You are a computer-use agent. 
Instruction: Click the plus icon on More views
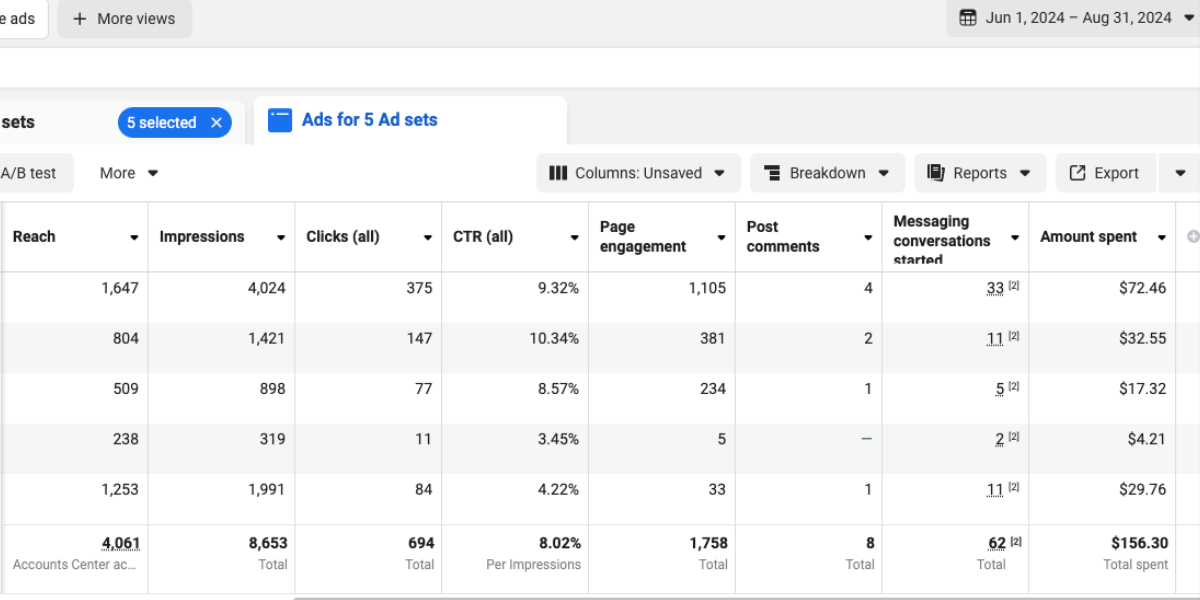(x=80, y=19)
